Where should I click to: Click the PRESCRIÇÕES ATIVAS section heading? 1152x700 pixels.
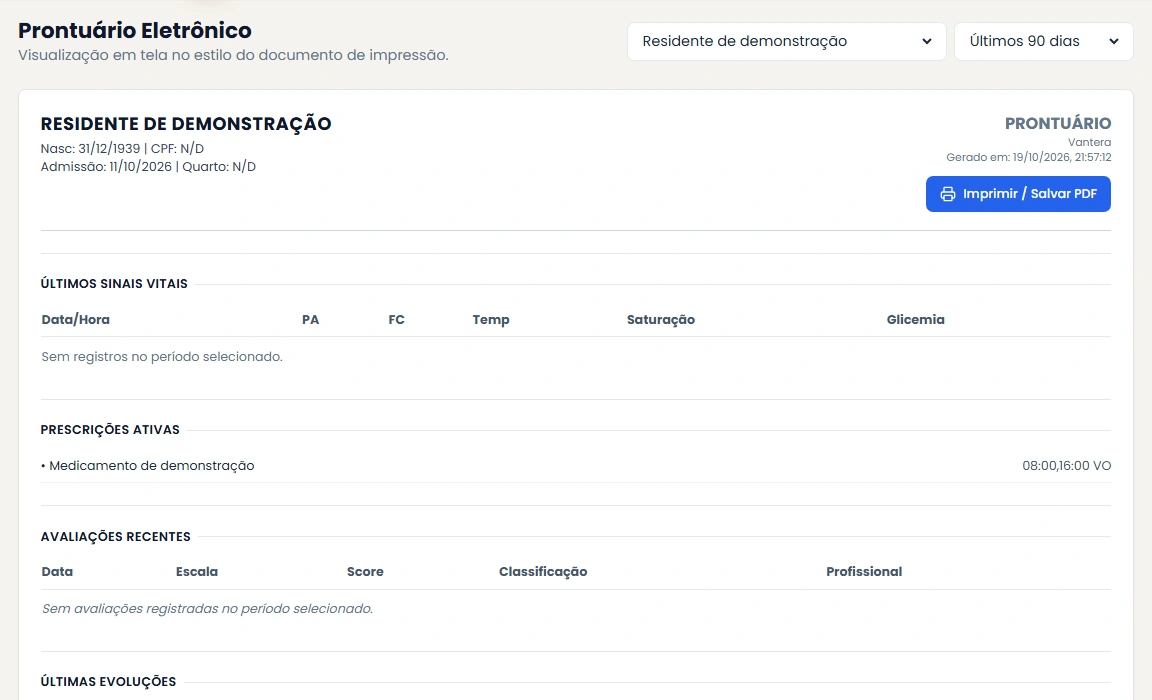[109, 430]
